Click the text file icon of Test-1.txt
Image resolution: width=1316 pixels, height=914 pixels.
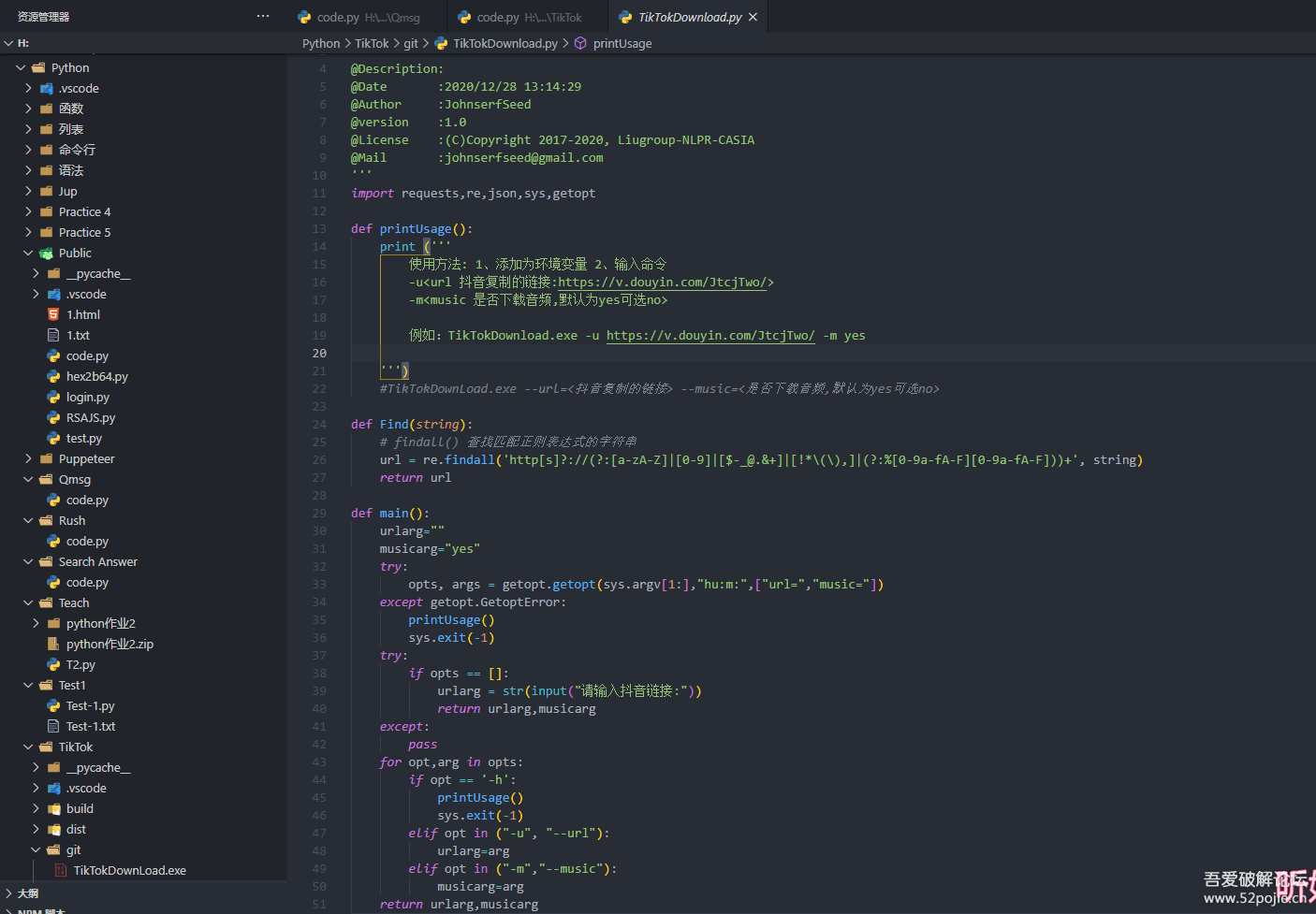click(53, 726)
